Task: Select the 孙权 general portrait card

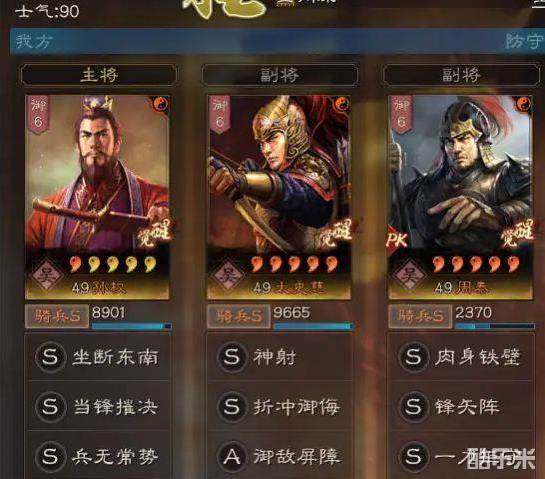Action: [x=97, y=197]
